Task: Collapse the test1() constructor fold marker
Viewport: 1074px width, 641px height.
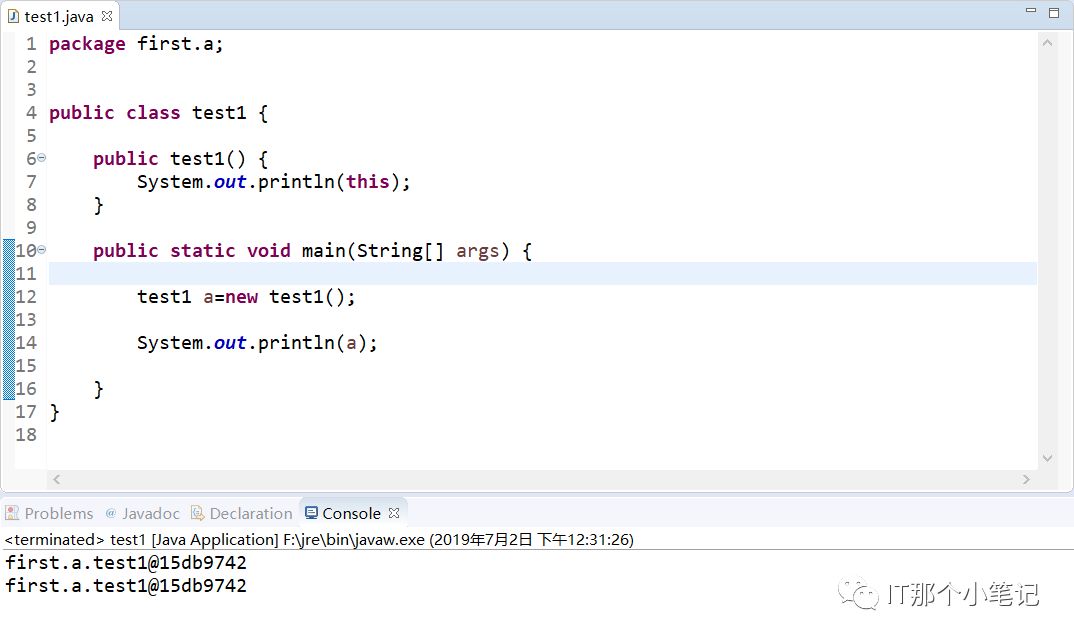Action: point(42,158)
